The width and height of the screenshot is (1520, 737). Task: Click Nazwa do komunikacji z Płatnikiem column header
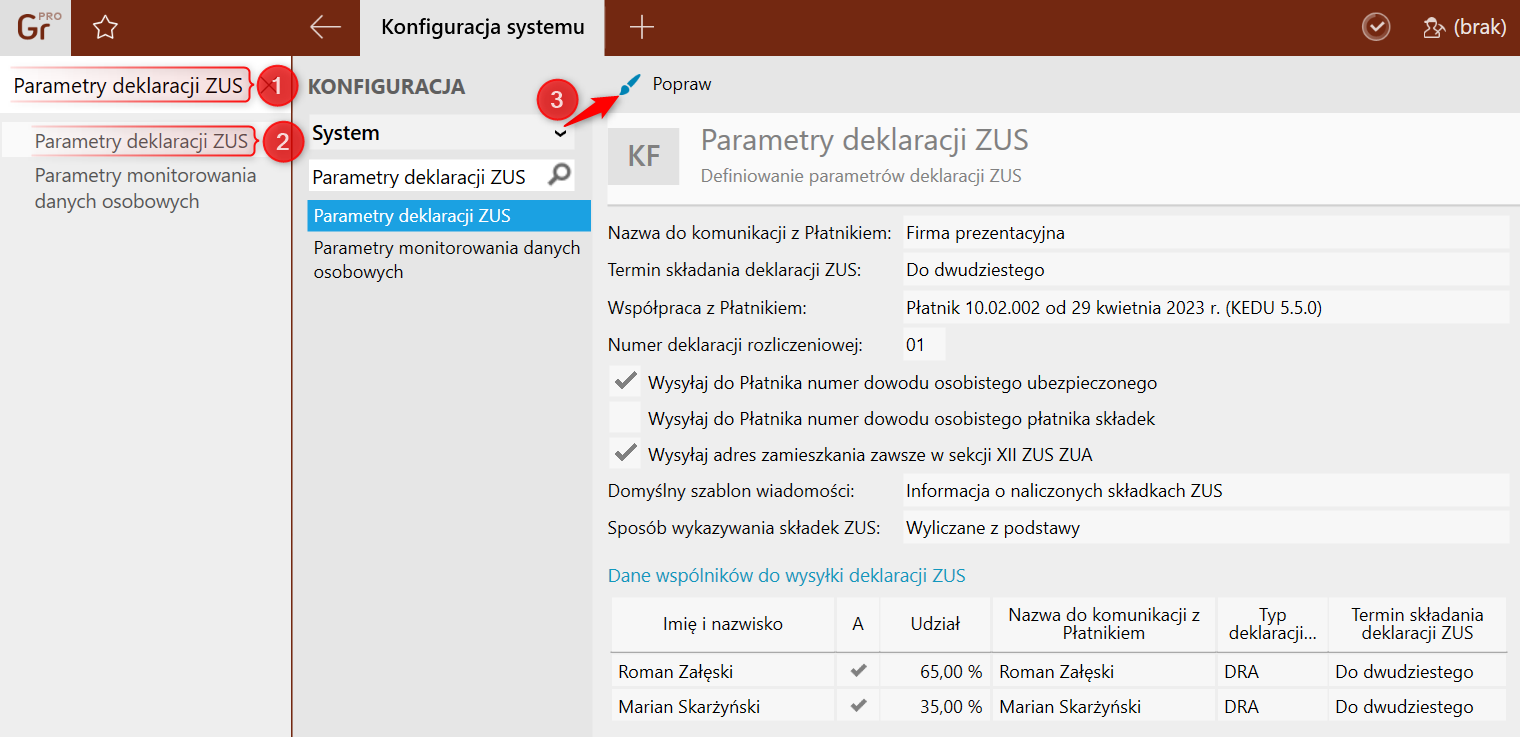coord(1104,624)
